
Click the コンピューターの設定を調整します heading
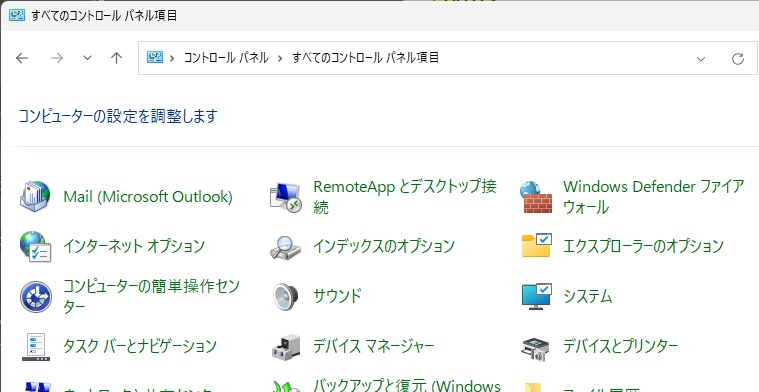pyautogui.click(x=118, y=117)
